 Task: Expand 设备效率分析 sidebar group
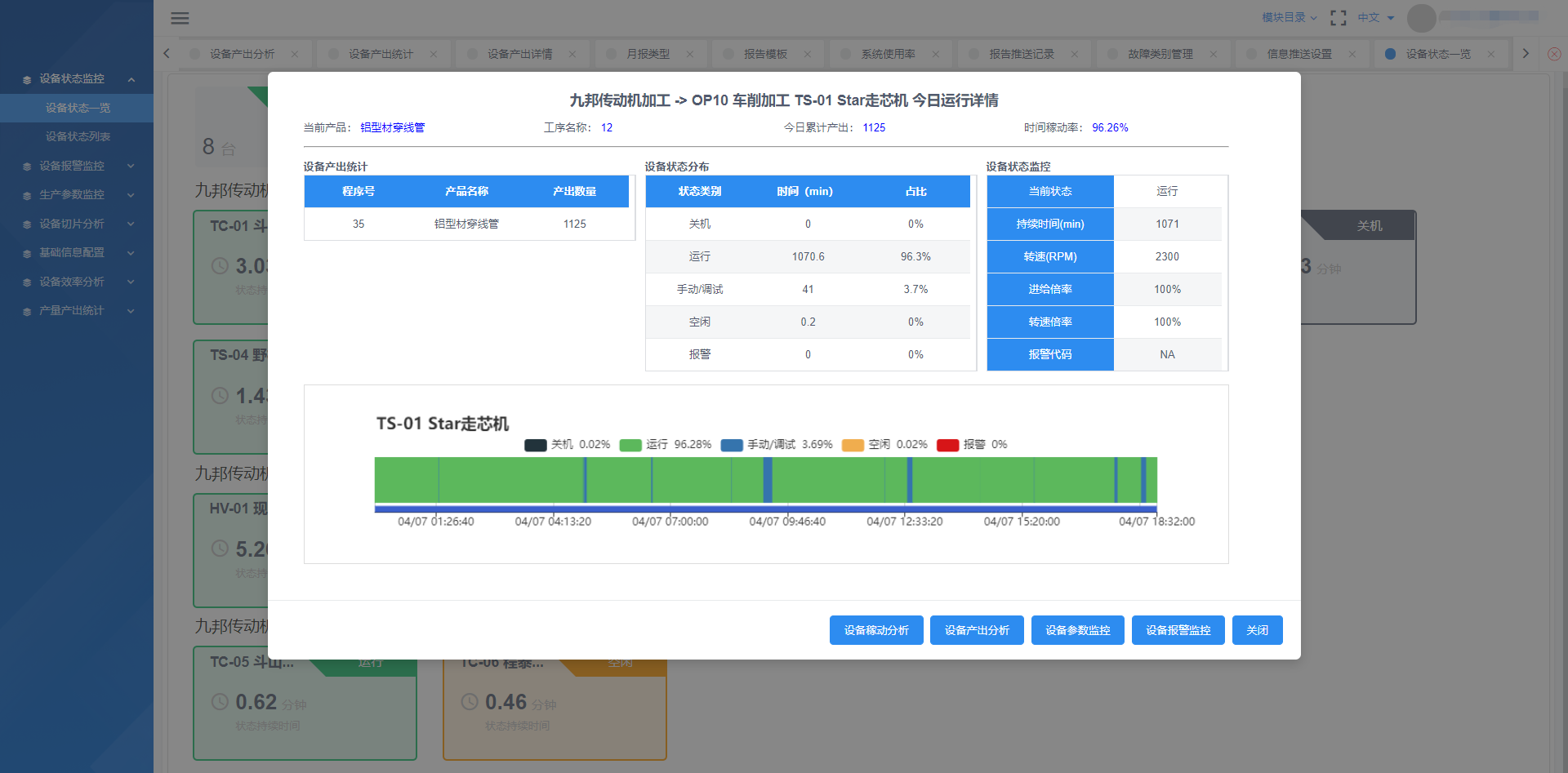(77, 282)
